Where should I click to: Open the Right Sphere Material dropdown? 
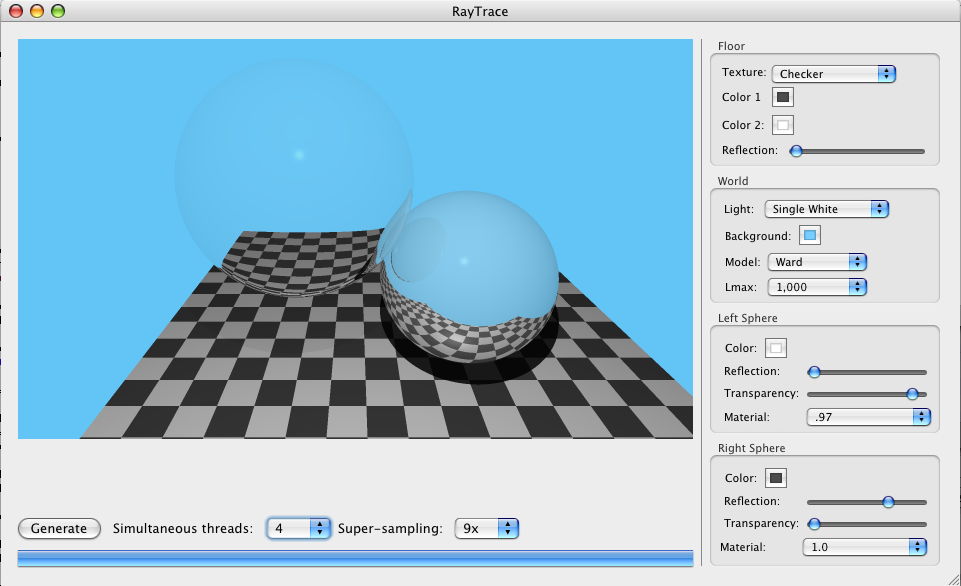click(865, 547)
